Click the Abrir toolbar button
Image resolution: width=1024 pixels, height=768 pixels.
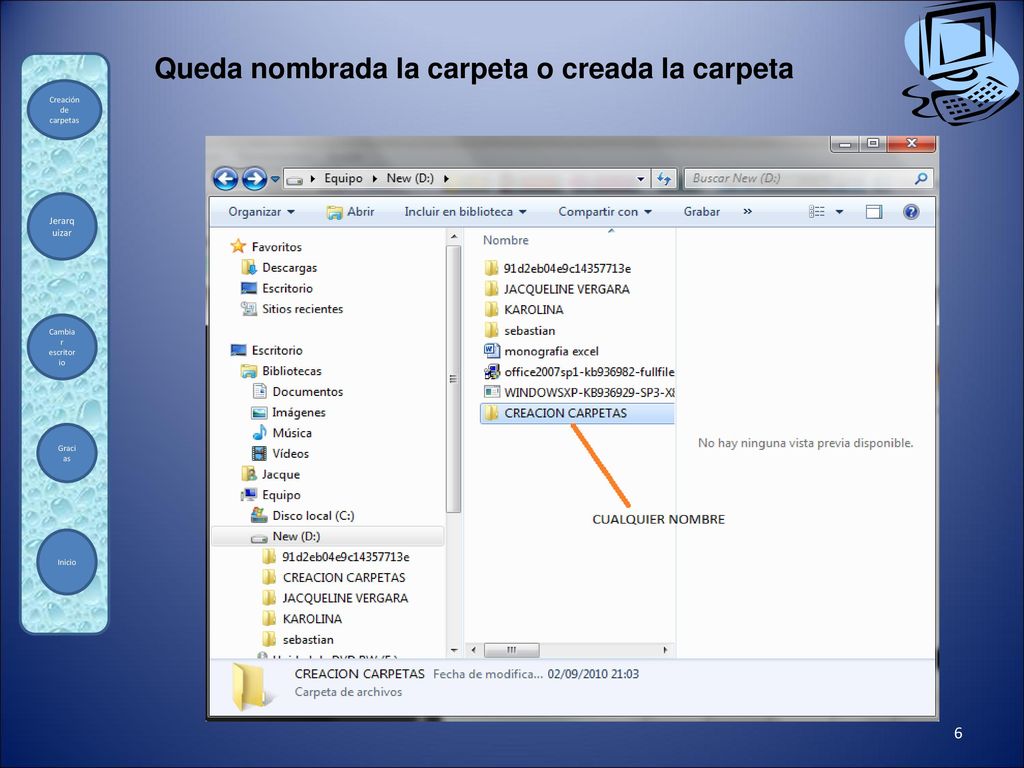pos(351,212)
